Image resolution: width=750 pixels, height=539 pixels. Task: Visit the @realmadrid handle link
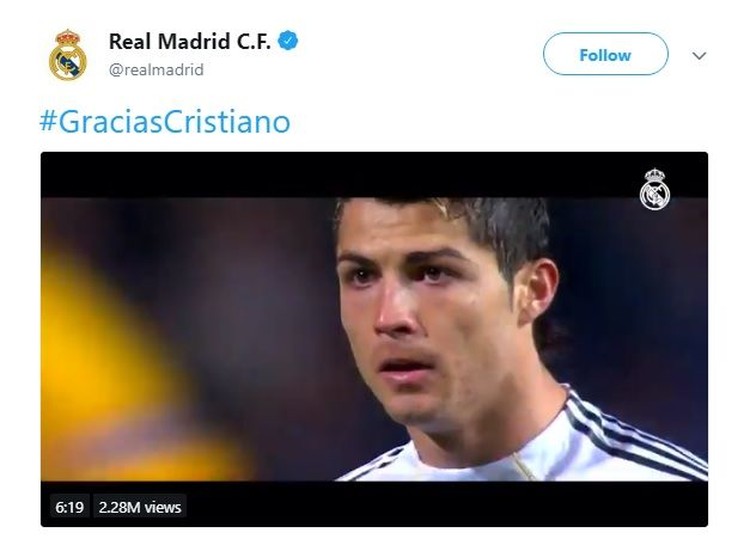pyautogui.click(x=156, y=70)
